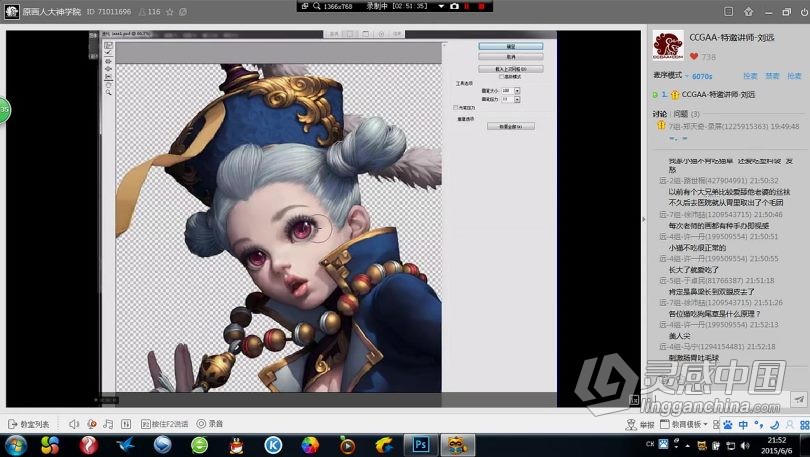Screen dimensions: 810x457
Task: Click the 取消 (Cancel) button in Liquify dialog
Action: point(510,57)
